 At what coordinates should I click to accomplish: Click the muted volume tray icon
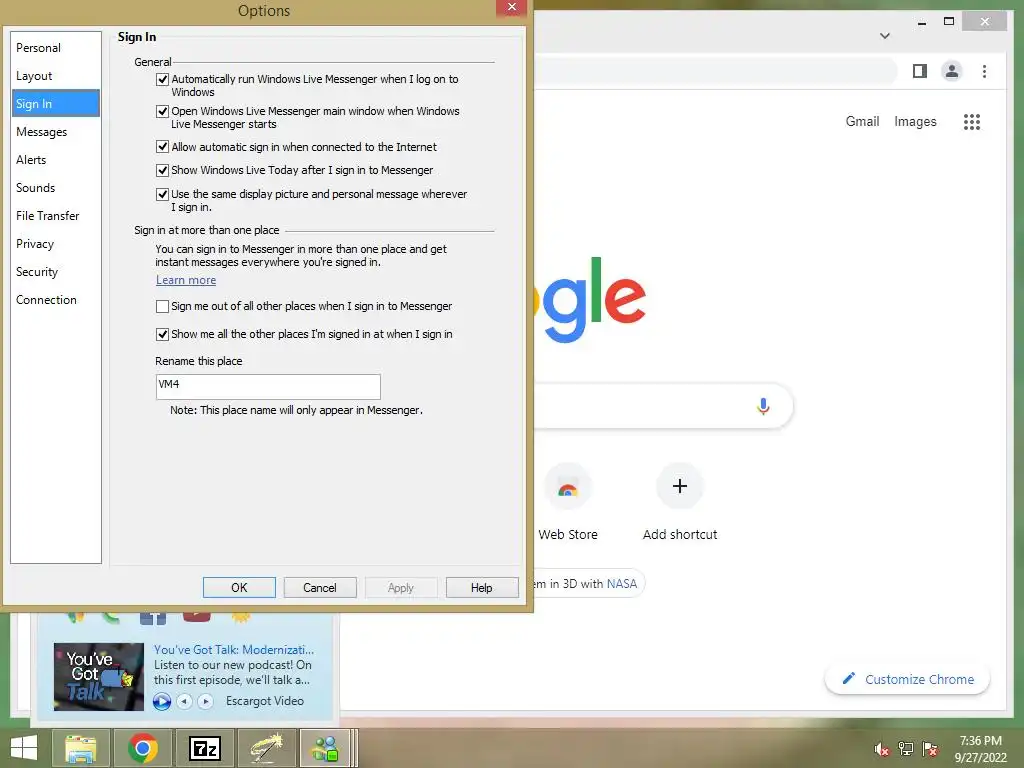[882, 749]
